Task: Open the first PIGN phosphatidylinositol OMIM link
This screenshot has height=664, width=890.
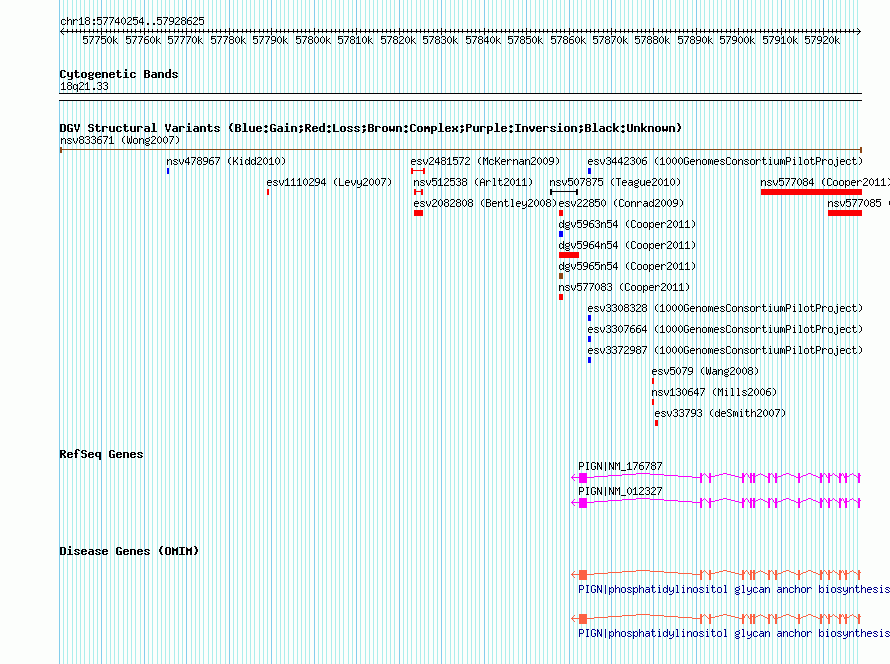Action: point(733,590)
